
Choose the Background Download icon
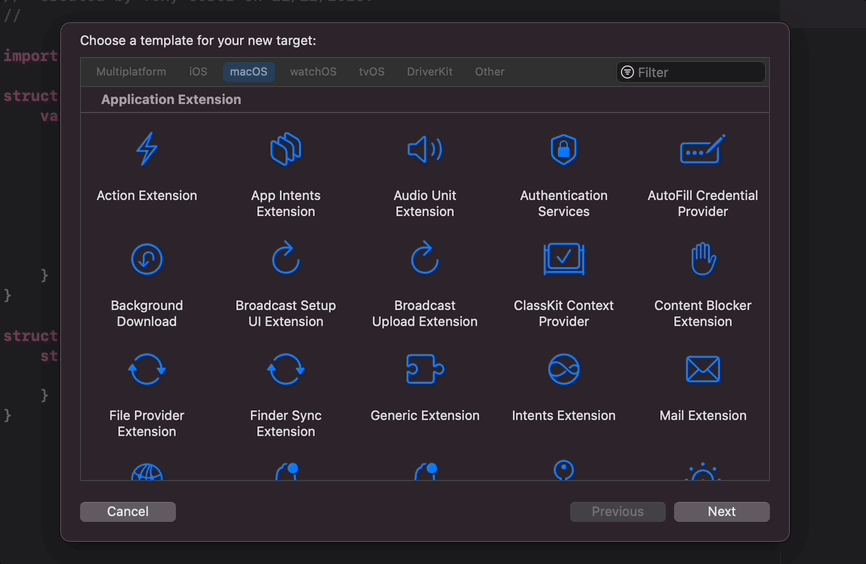tap(147, 259)
